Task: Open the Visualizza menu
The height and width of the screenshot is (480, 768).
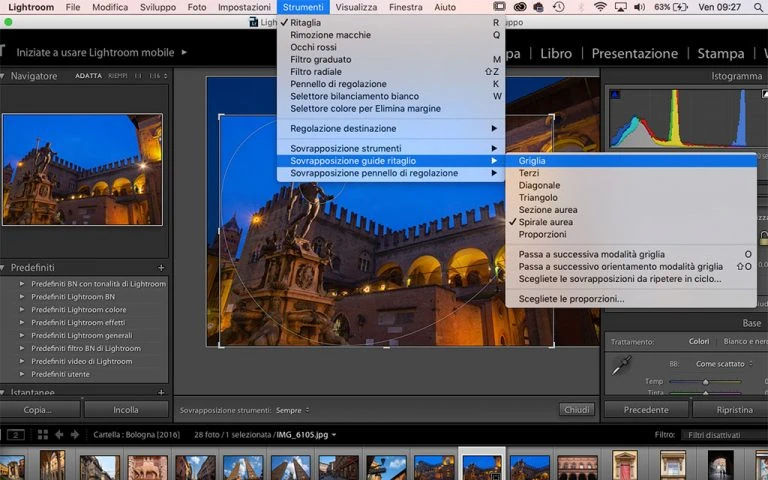Action: pos(356,7)
